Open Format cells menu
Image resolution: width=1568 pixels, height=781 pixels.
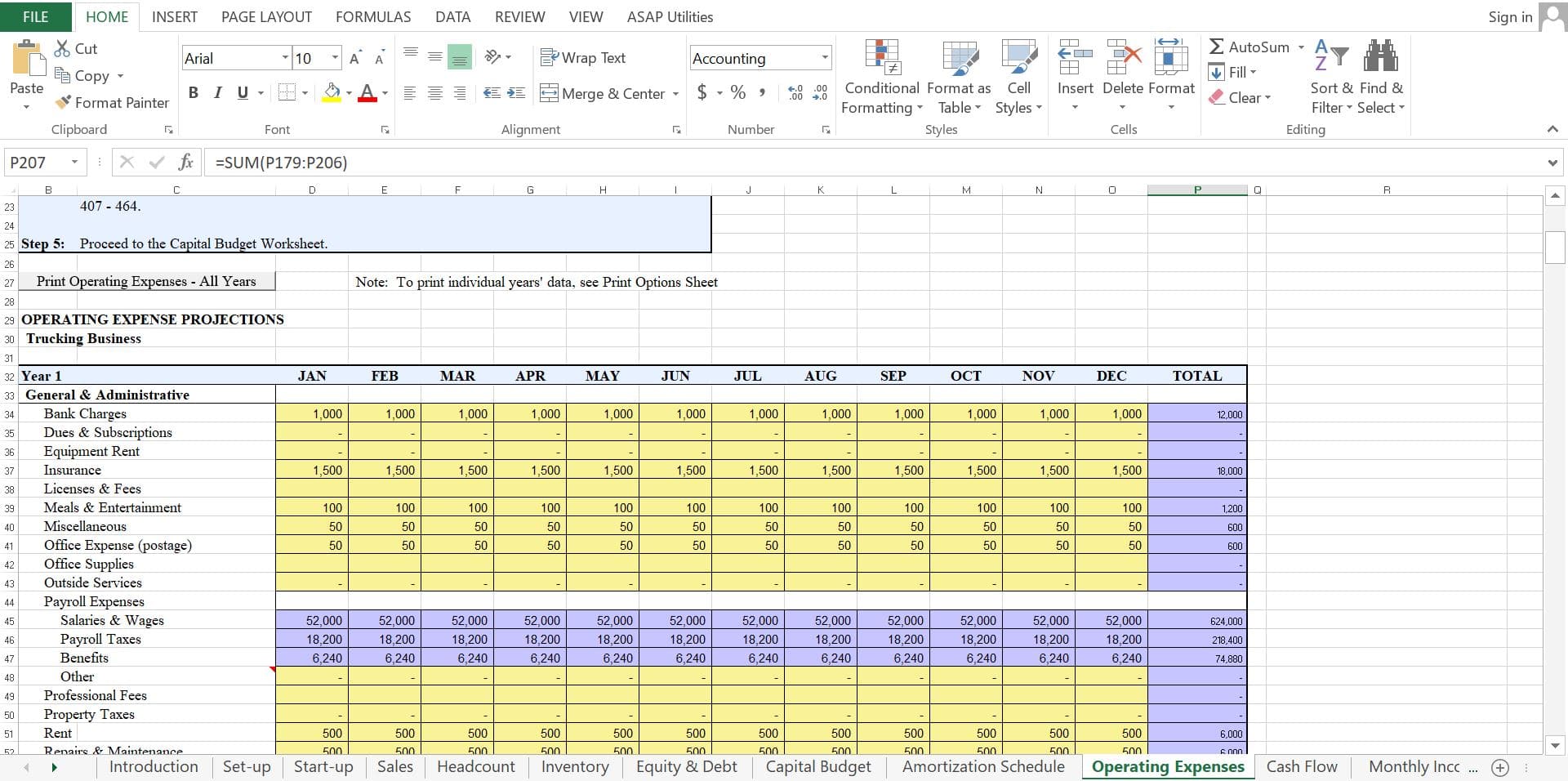tap(1171, 75)
